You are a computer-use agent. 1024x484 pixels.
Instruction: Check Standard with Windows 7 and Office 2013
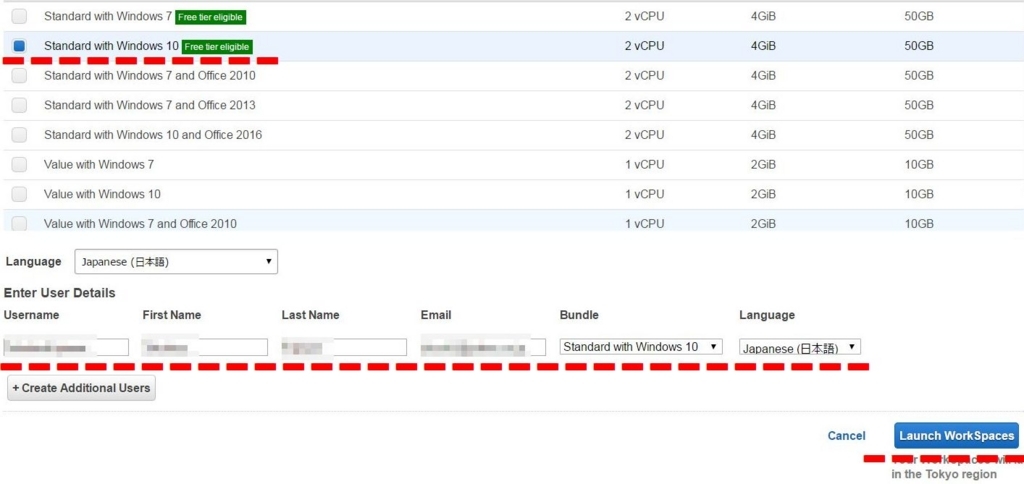tap(20, 105)
